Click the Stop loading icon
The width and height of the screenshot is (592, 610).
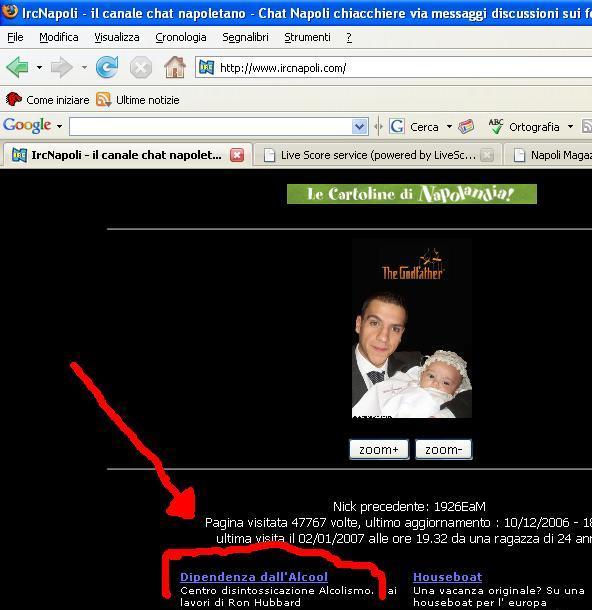(140, 67)
